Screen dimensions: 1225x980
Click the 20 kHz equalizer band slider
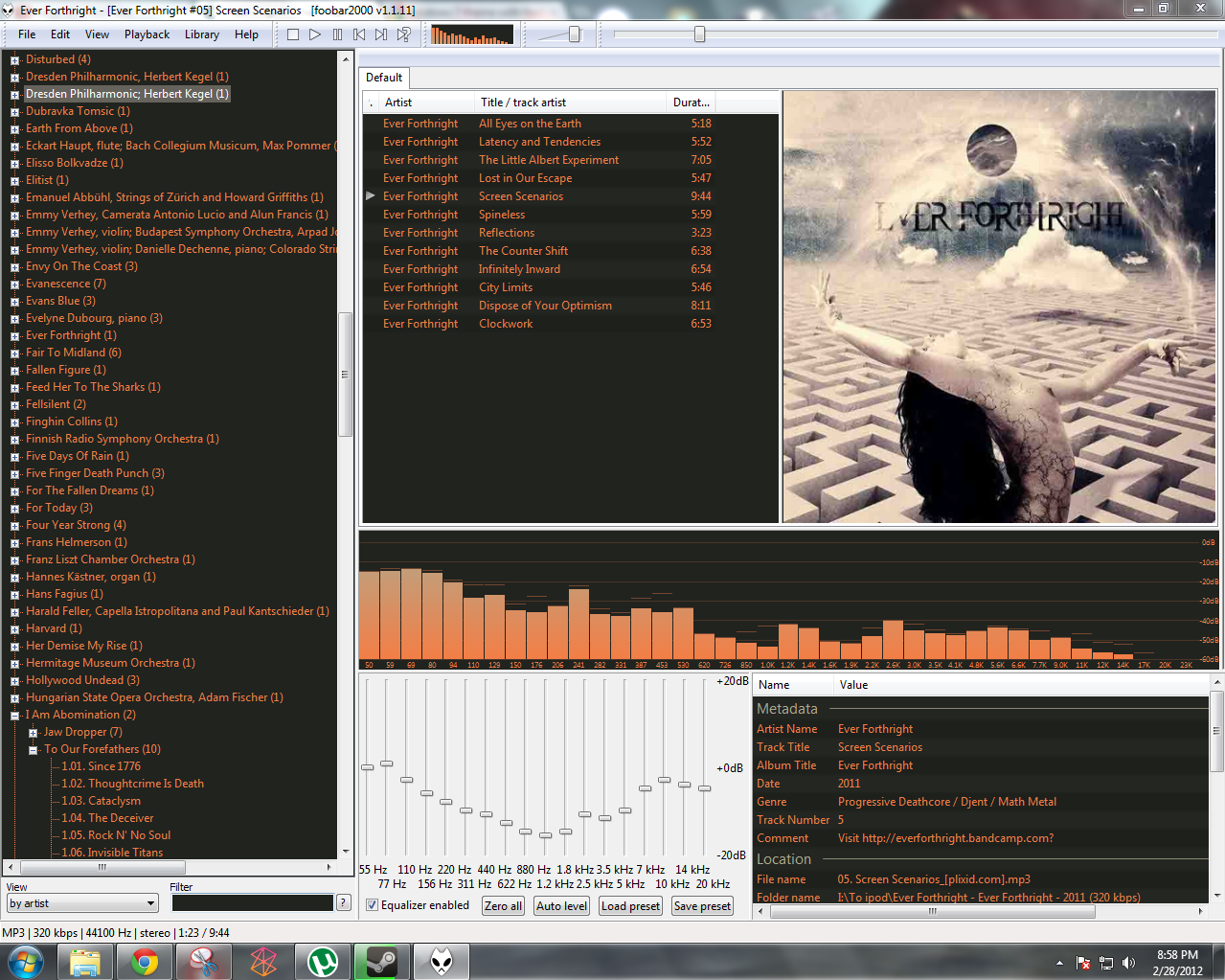[704, 788]
